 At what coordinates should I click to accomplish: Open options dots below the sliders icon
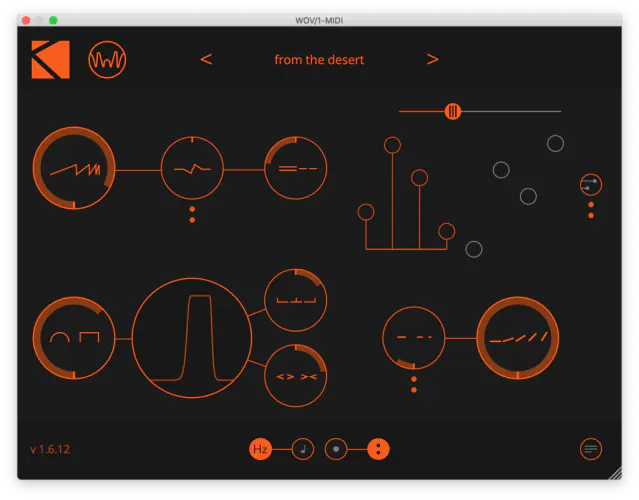pyautogui.click(x=591, y=210)
